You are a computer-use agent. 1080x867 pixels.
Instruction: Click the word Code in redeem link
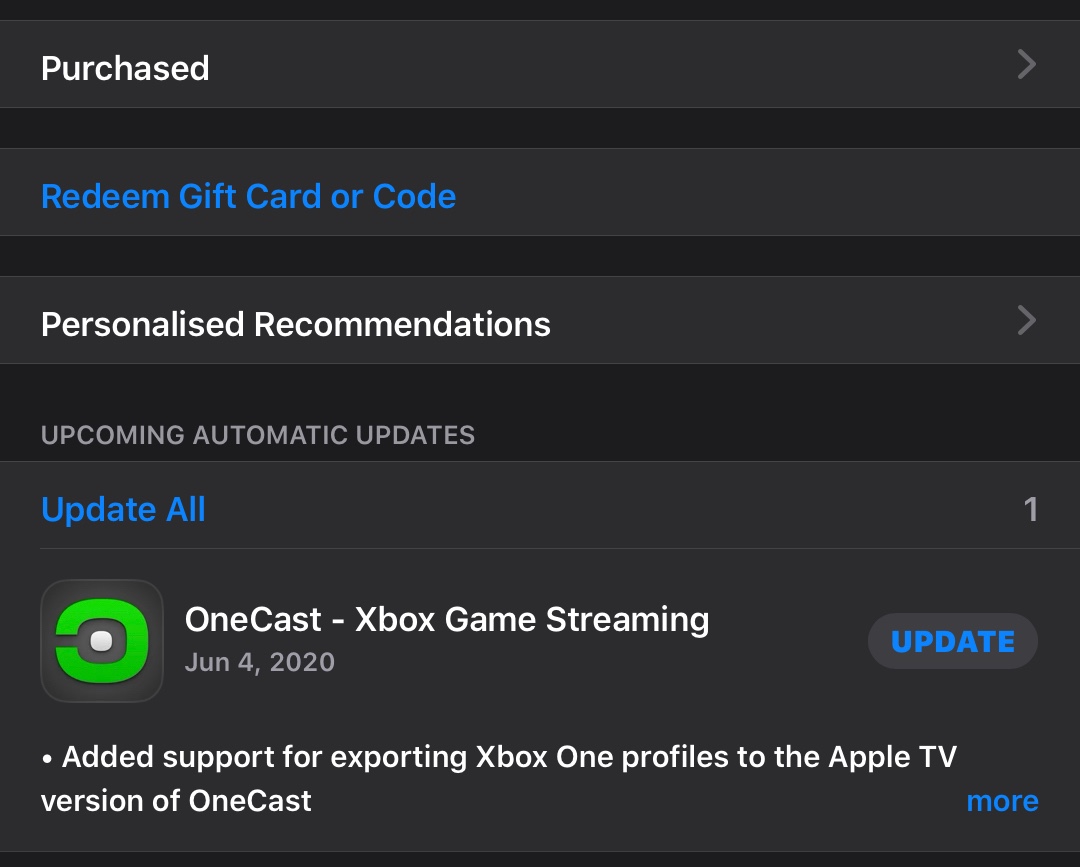pyautogui.click(x=414, y=196)
